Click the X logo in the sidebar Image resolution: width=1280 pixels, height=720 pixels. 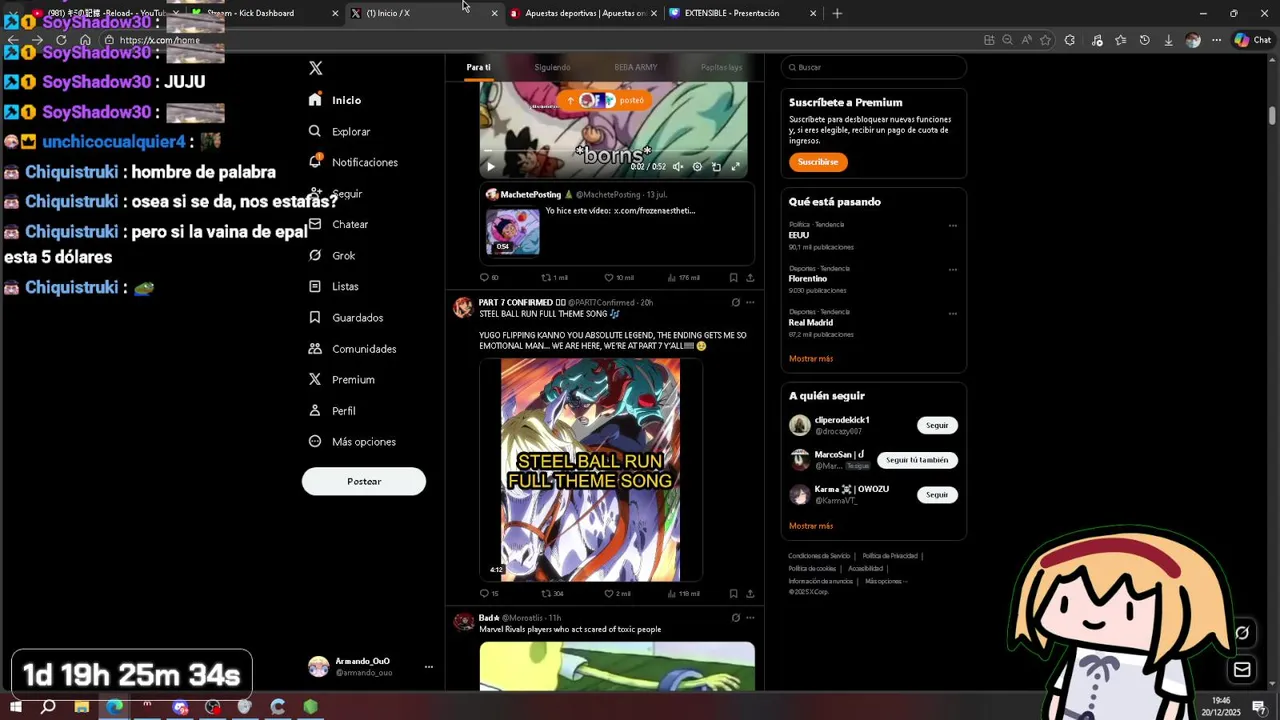tap(315, 68)
